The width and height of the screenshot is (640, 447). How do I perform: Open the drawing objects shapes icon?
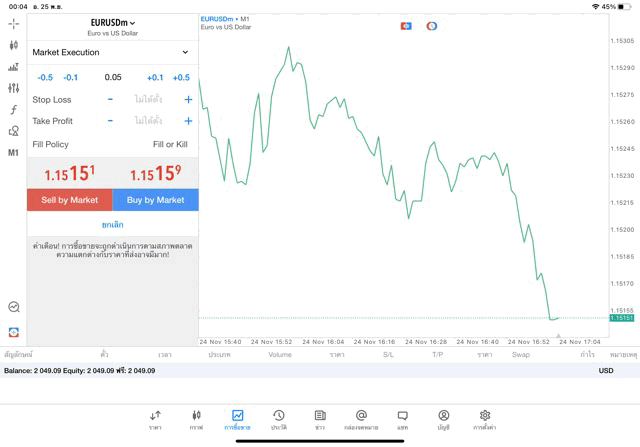click(14, 131)
